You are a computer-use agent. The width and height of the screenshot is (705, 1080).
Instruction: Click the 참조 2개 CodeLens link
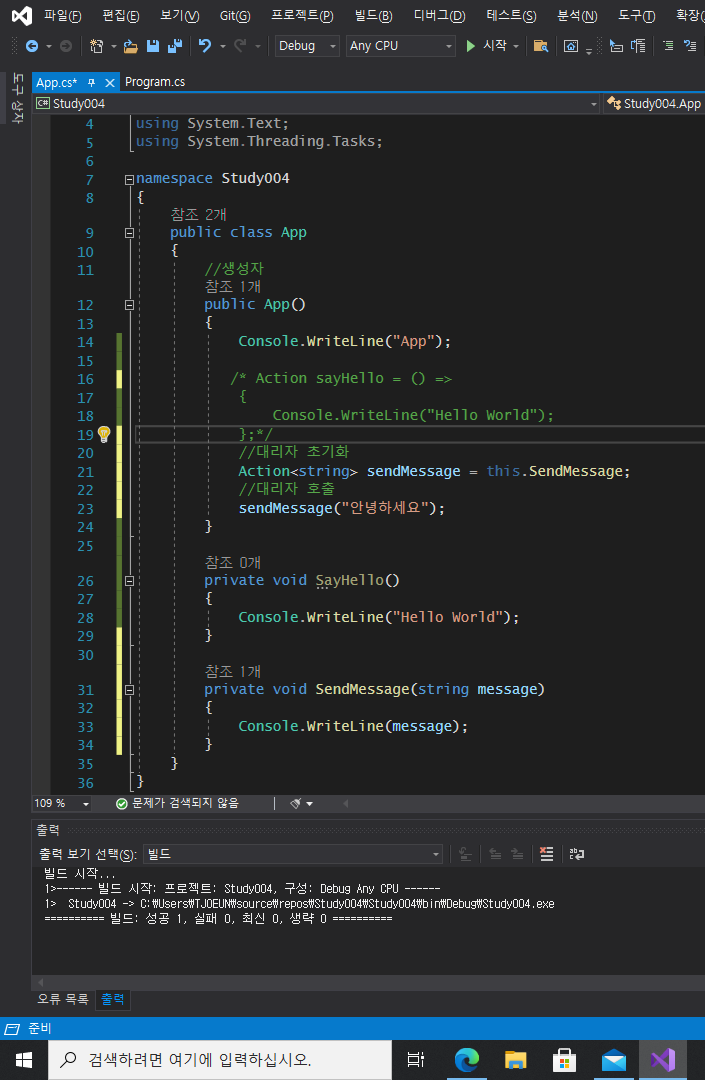pos(198,214)
